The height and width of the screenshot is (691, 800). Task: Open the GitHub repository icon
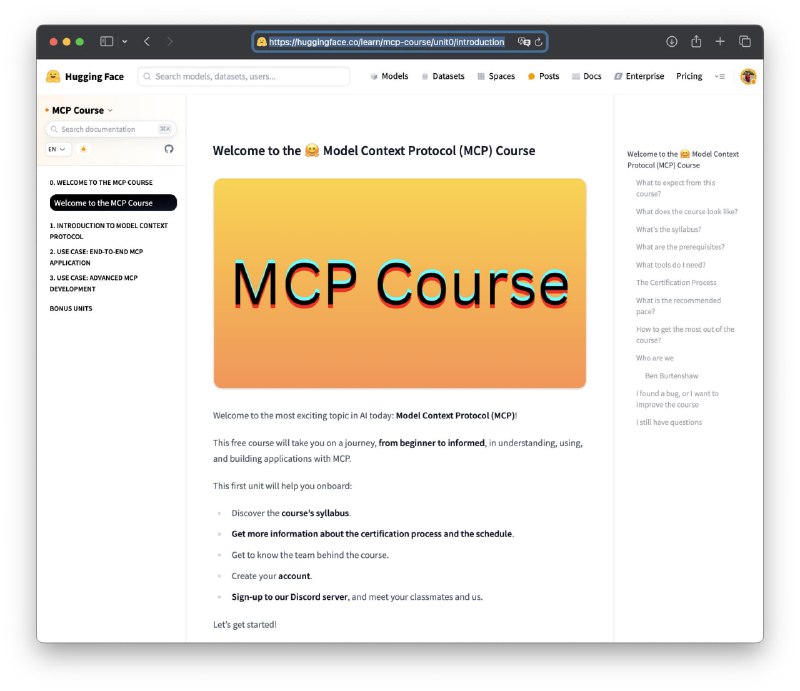coord(169,149)
